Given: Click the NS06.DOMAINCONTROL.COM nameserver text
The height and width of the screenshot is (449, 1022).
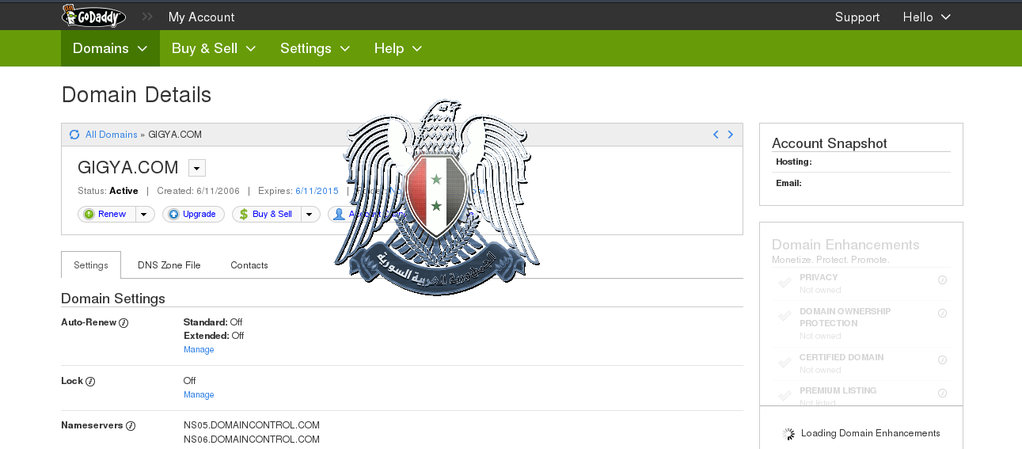Looking at the screenshot, I should (x=252, y=440).
